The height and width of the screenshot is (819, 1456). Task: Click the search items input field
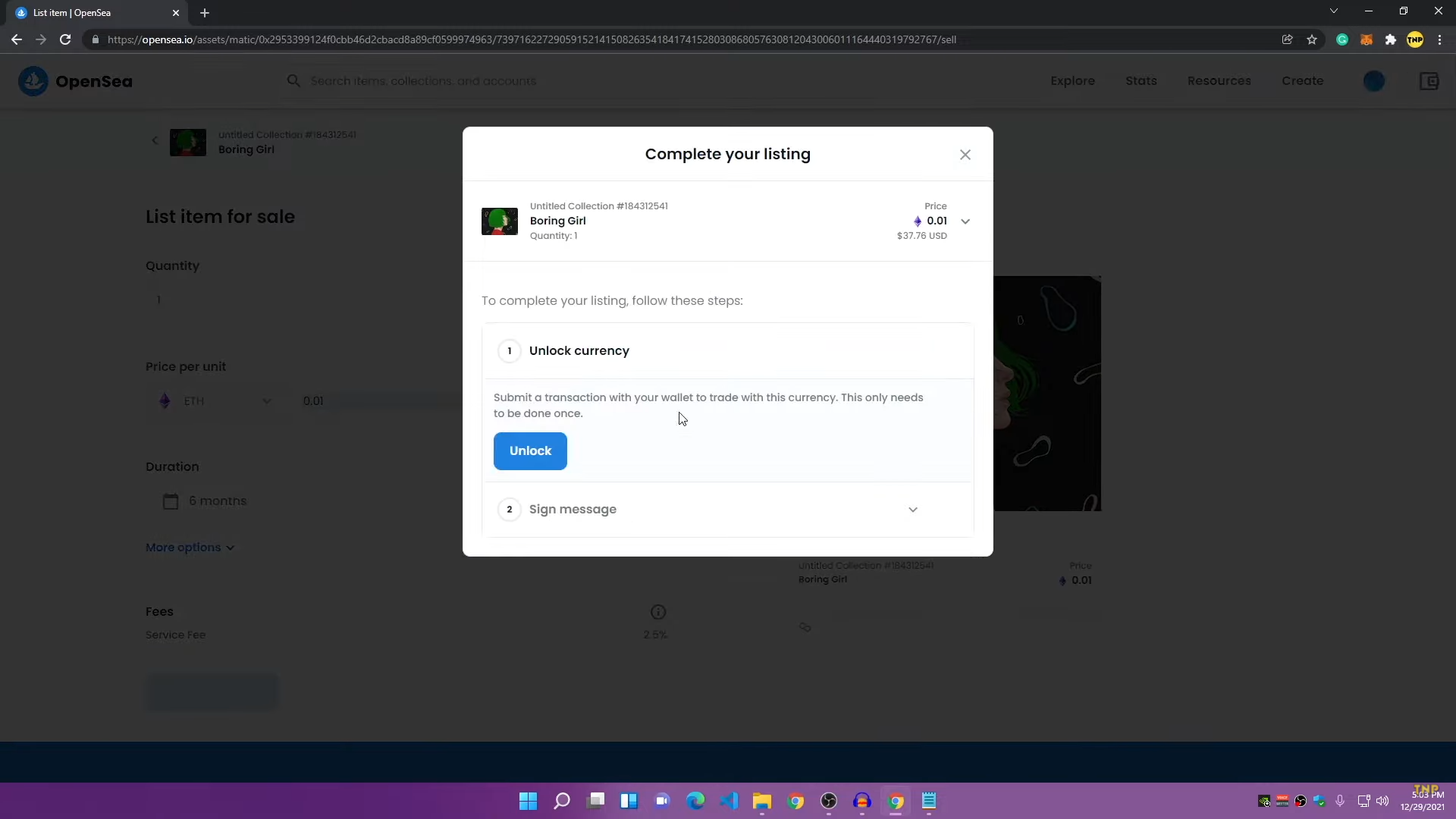coord(576,81)
